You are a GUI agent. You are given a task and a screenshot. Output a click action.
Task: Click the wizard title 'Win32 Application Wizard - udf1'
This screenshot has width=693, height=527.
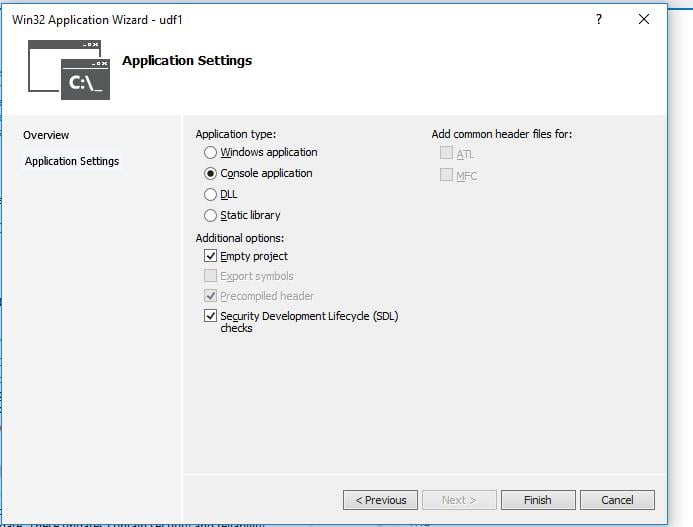[x=97, y=20]
